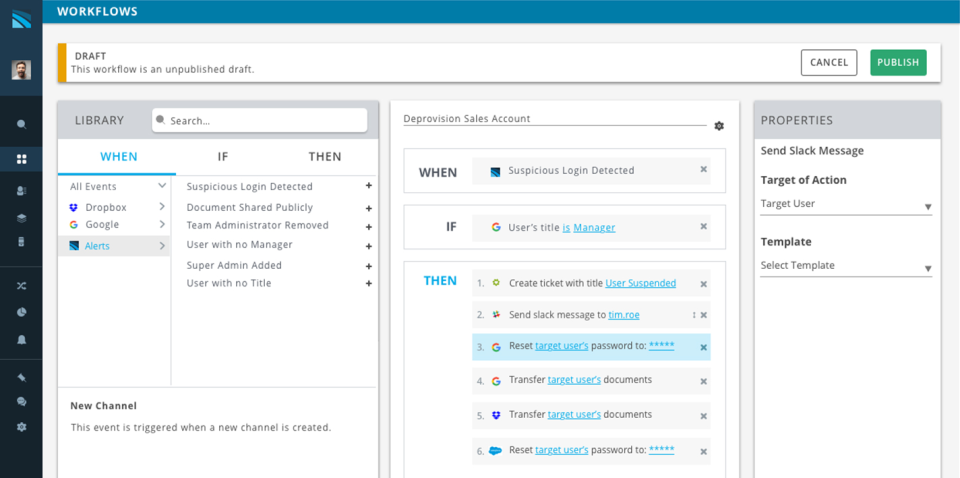
Task: Click target user's link in step 5
Action: (x=574, y=415)
